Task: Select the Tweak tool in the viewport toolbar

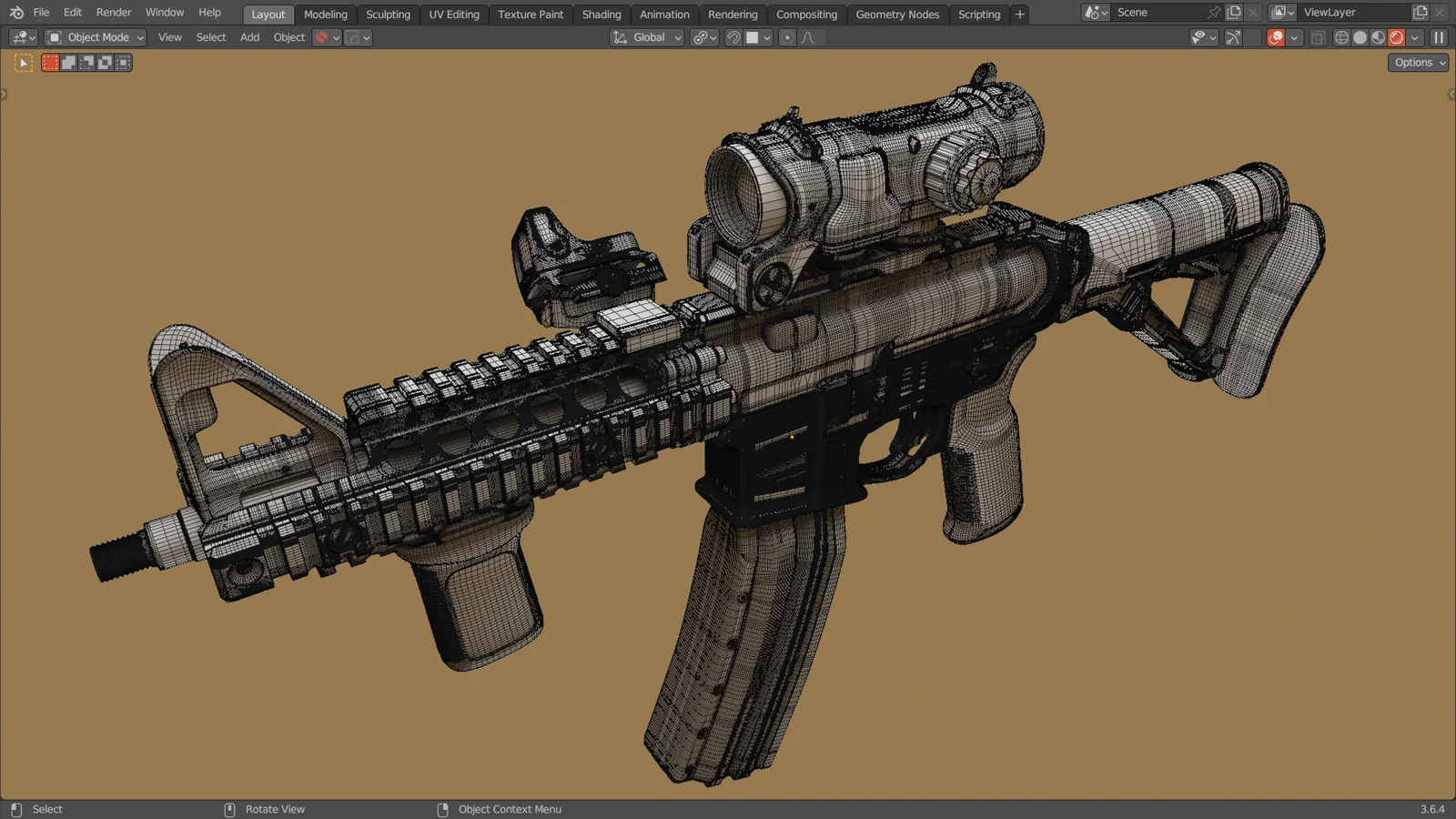Action: 23,62
